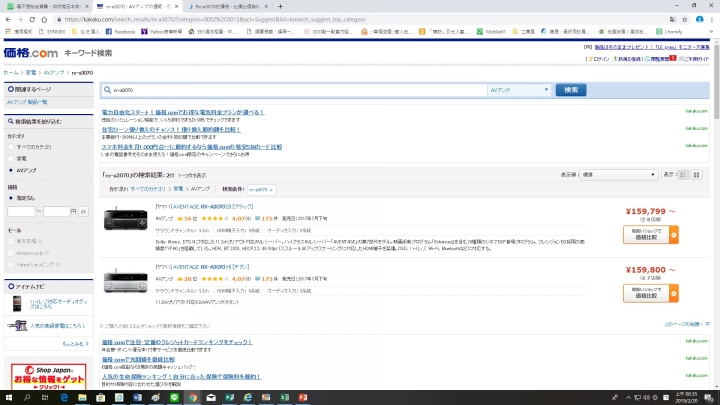Click ホーム in breadcrumb
Image resolution: width=720 pixels, height=405 pixels.
click(11, 73)
